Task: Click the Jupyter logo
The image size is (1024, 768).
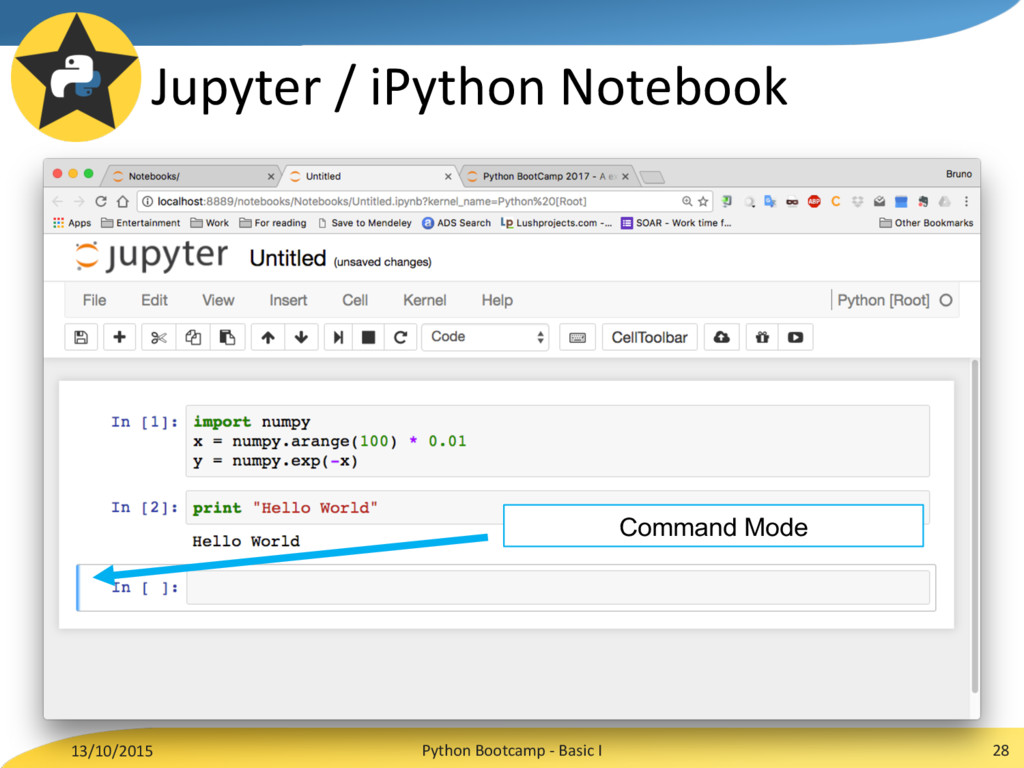Action: (152, 257)
